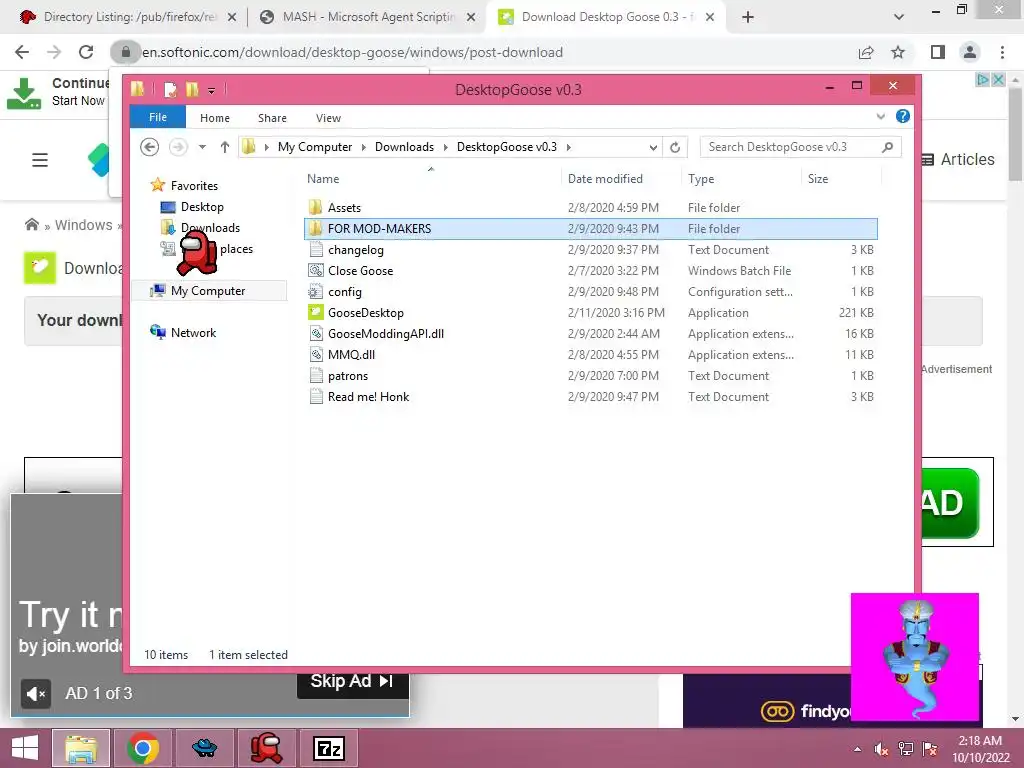The width and height of the screenshot is (1024, 768).
Task: Open Chrome tab search dropdown
Action: pos(899,17)
